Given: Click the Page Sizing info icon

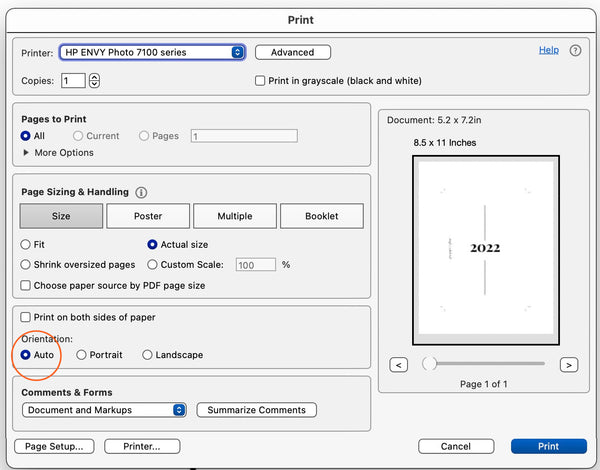Looking at the screenshot, I should pos(141,192).
